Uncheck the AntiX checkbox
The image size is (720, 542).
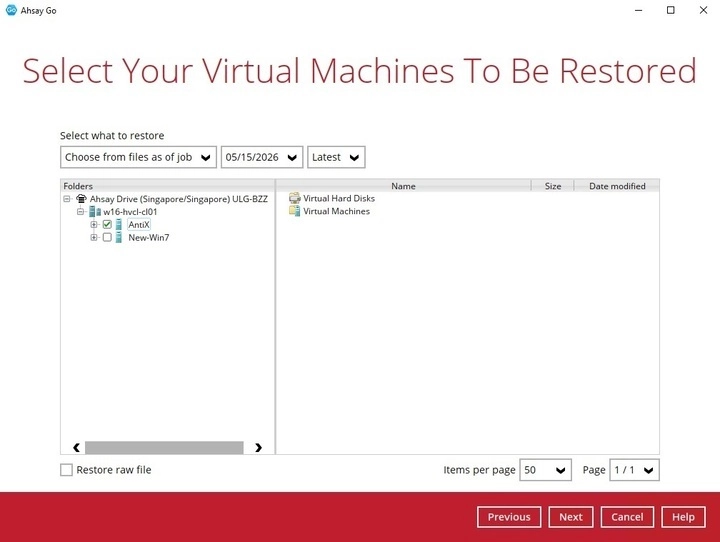pyautogui.click(x=107, y=225)
